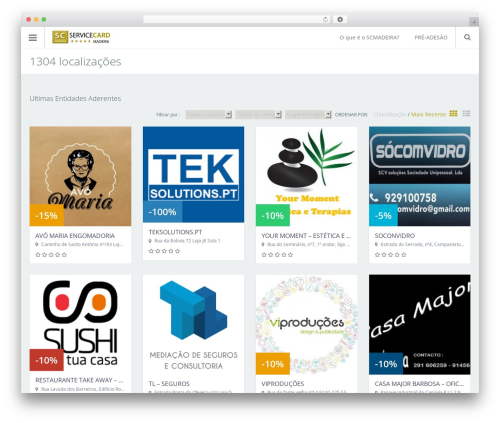This screenshot has height=423, width=500.
Task: Click 'Ultimas Entidades Aderentes' heading
Action: pyautogui.click(x=75, y=98)
